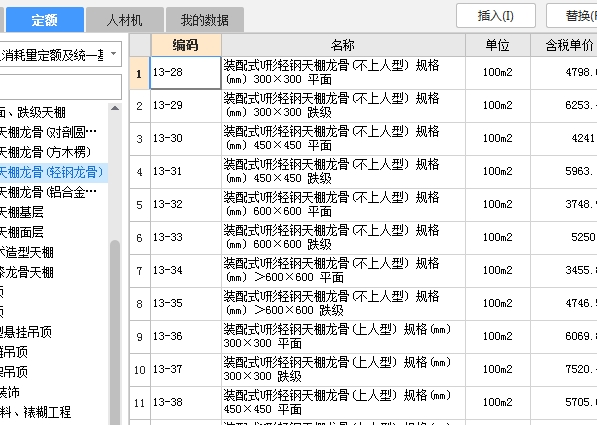The image size is (597, 425).
Task: Click name cell of 13-37 上人型 300×300 跌级
Action: pyautogui.click(x=343, y=370)
